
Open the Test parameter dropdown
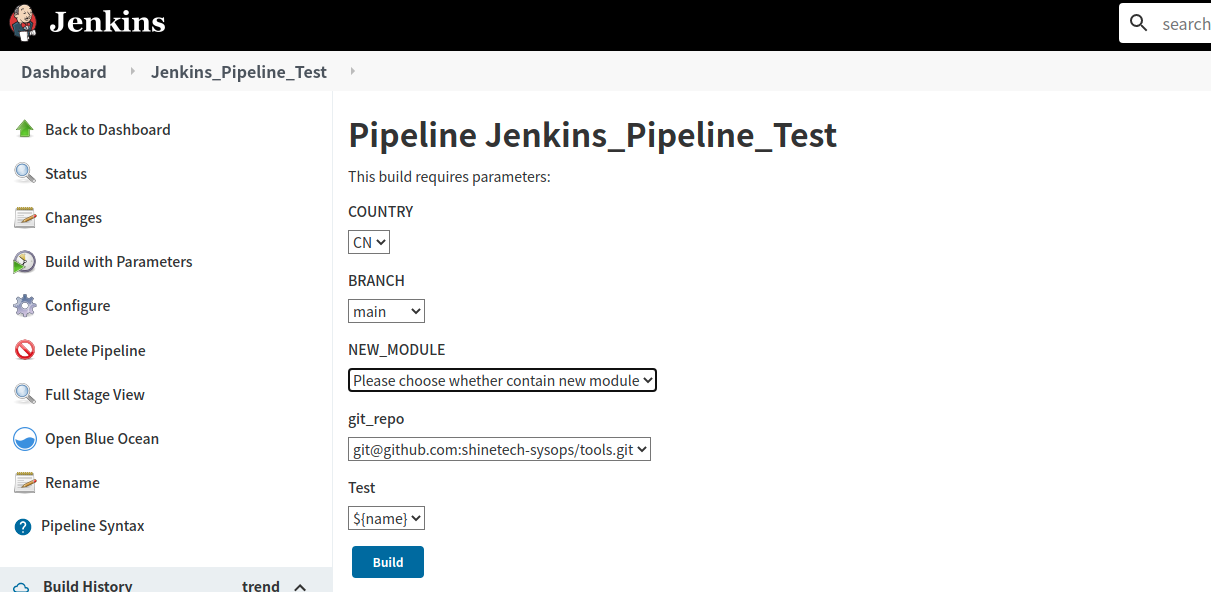click(x=386, y=517)
